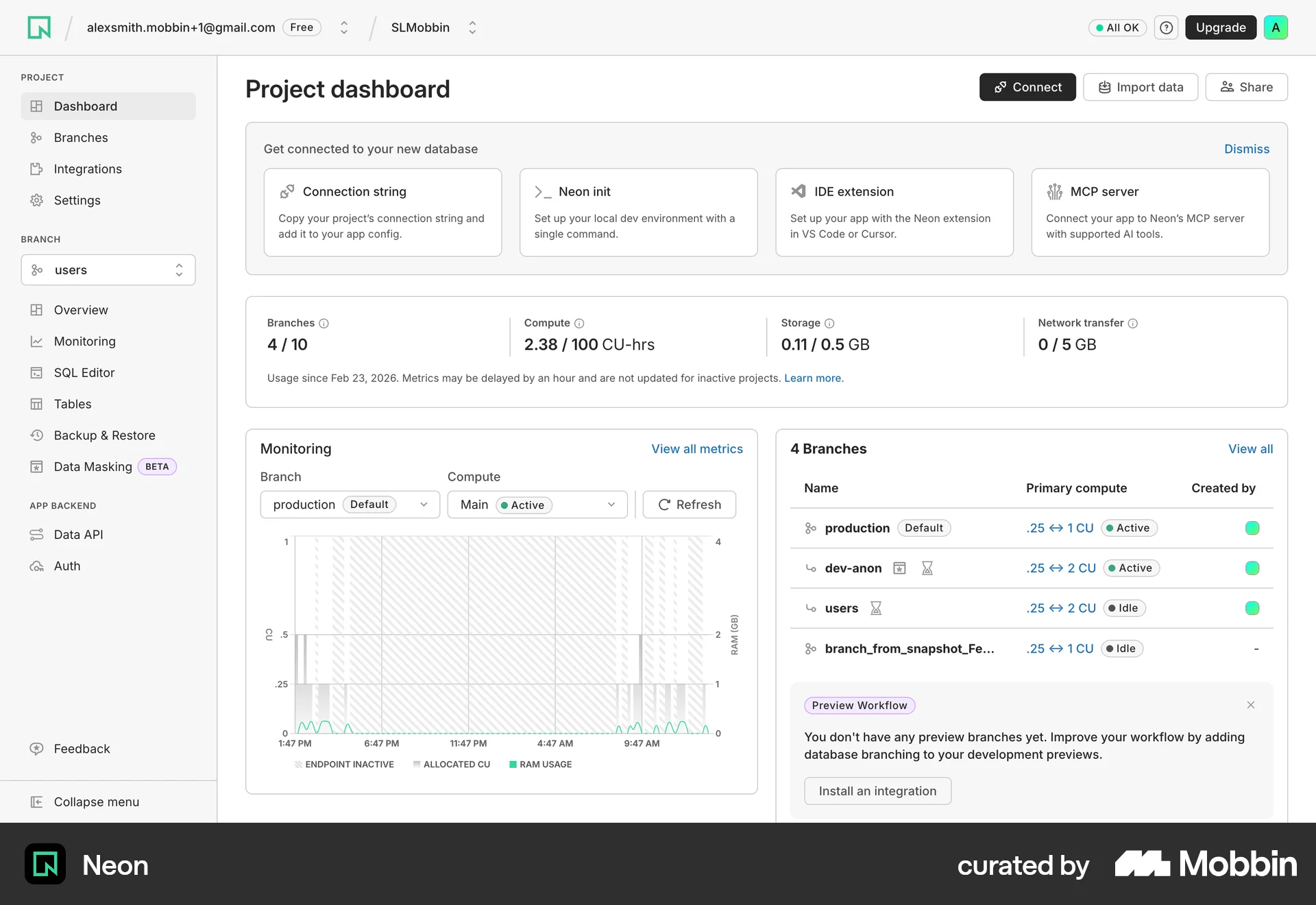Click the Upgrade button
1316x905 pixels.
pyautogui.click(x=1221, y=27)
